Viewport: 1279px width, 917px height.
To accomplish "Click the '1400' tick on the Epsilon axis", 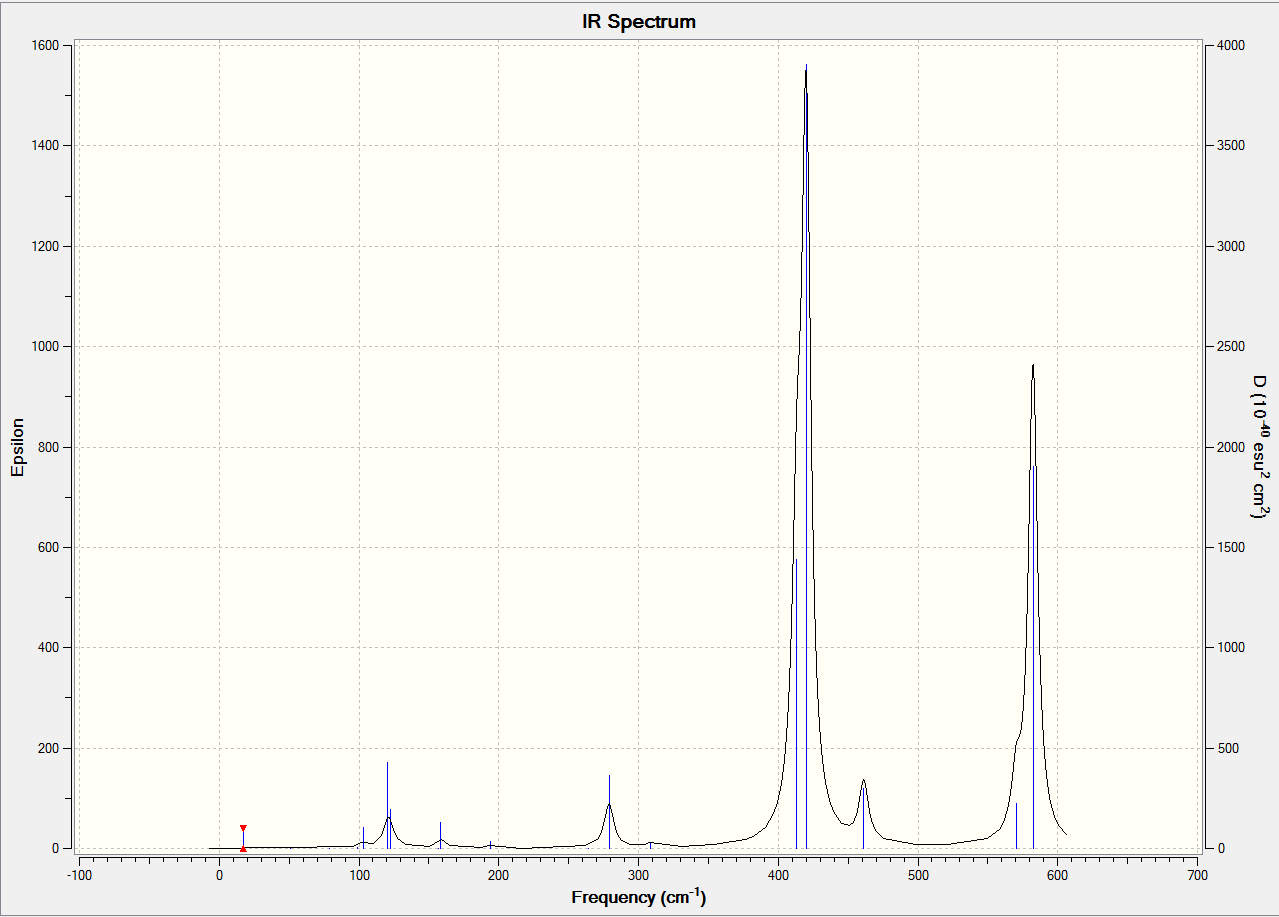I will (44, 146).
